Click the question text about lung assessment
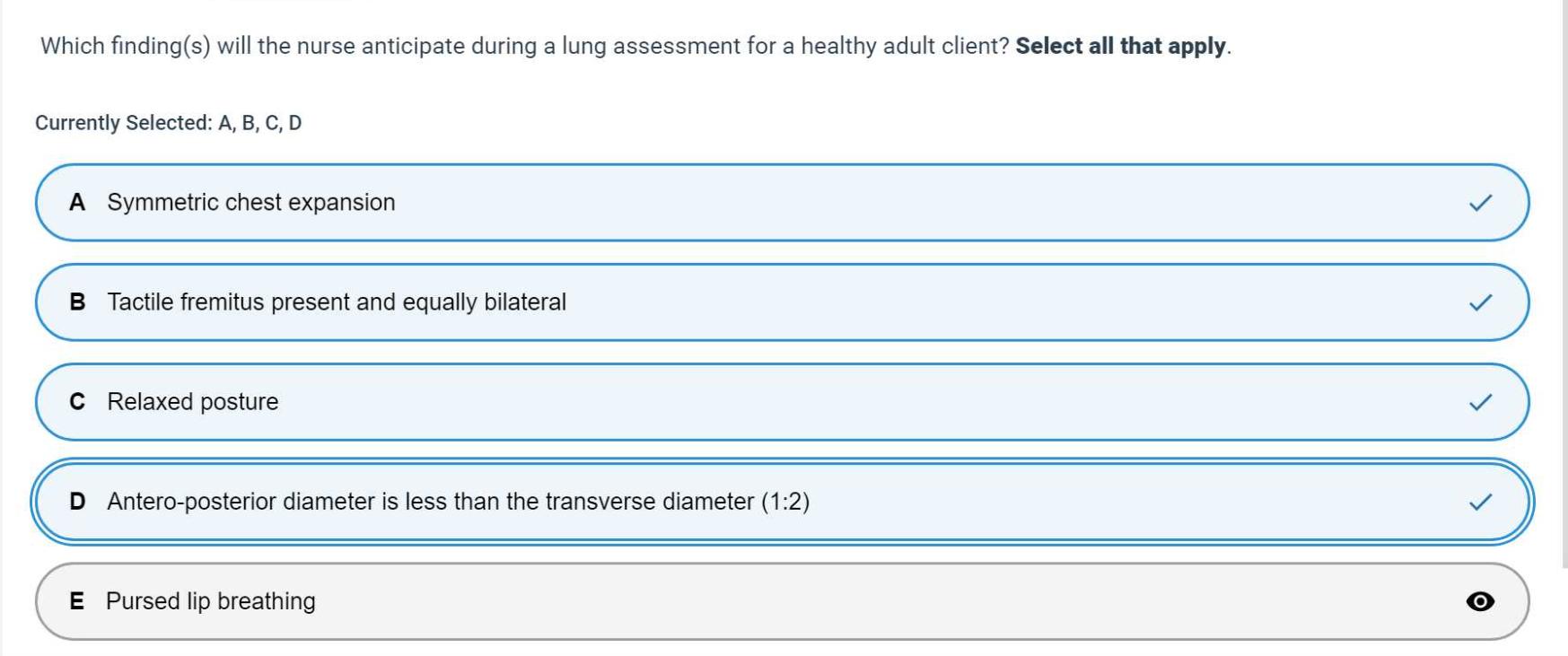Viewport: 1568px width, 656px height. pos(525,46)
